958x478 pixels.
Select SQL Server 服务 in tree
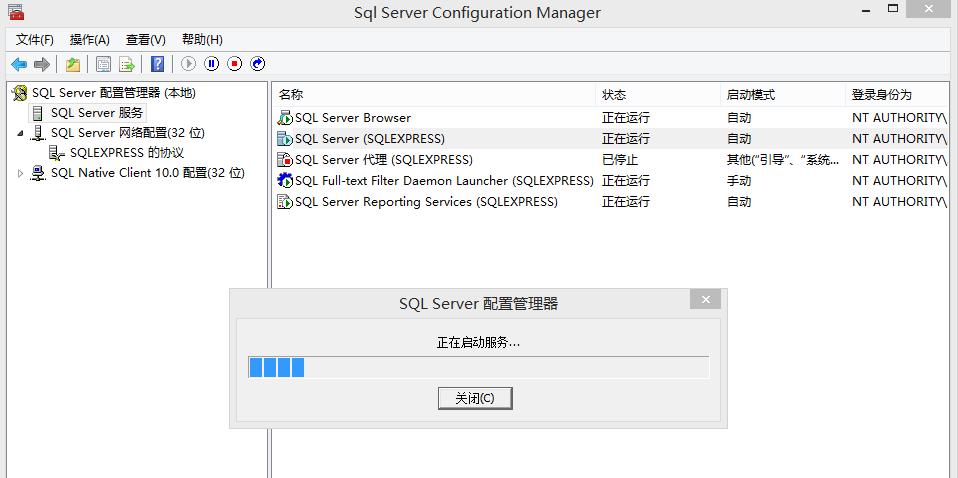point(97,113)
